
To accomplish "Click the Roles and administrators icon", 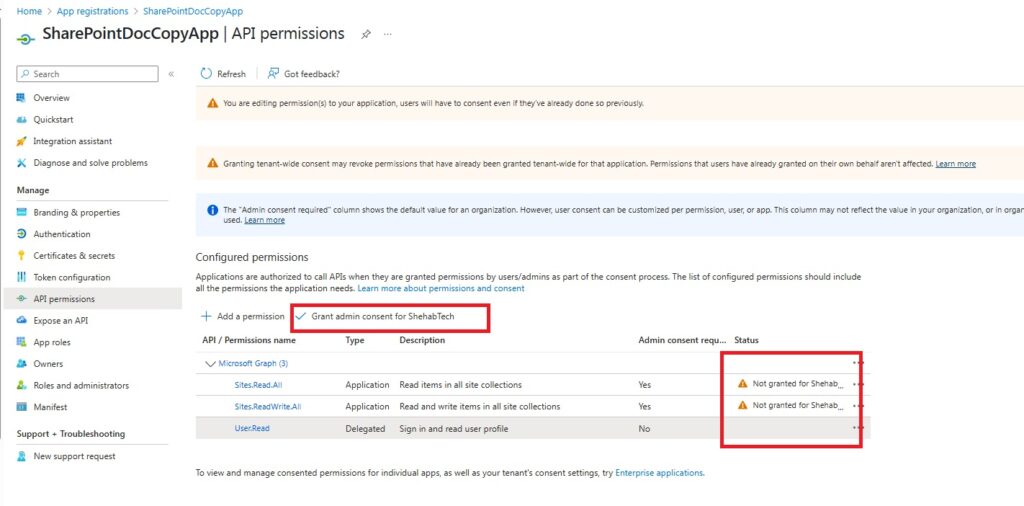I will click(22, 385).
